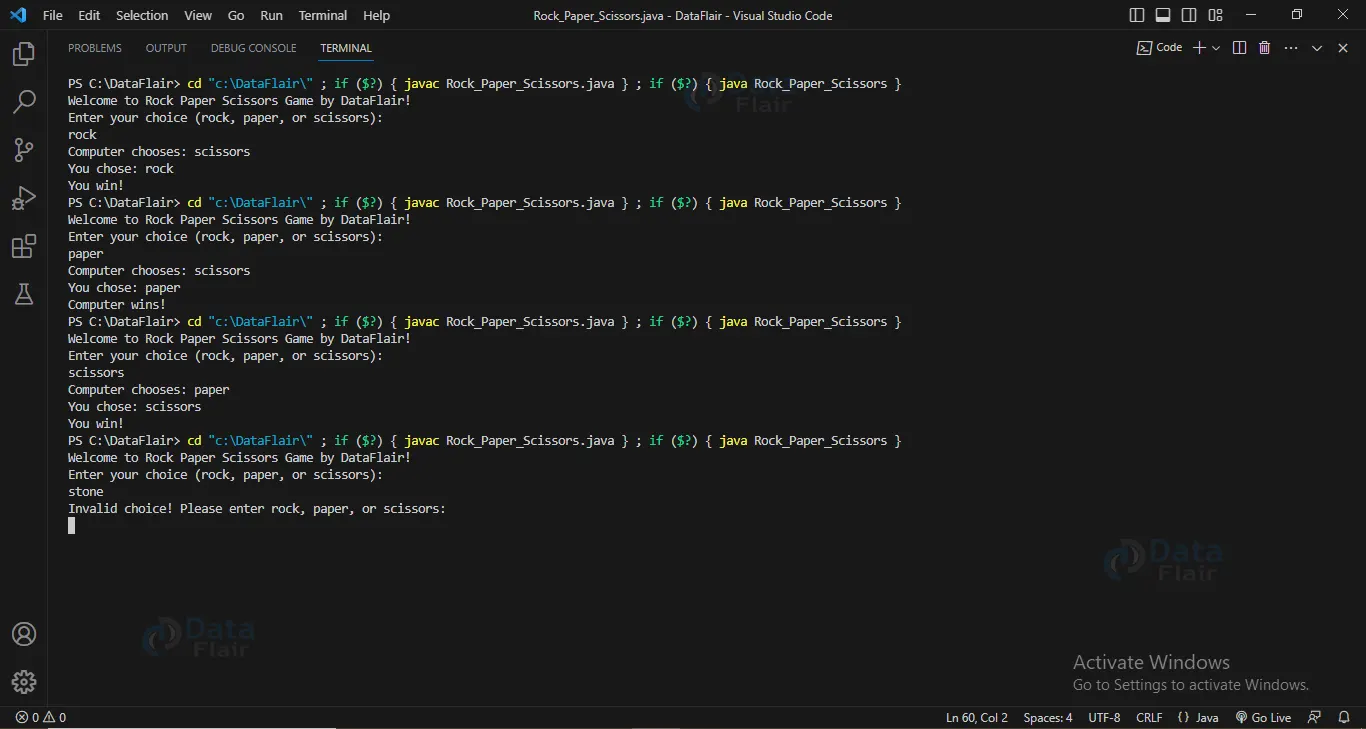Open the Go menu

point(236,15)
